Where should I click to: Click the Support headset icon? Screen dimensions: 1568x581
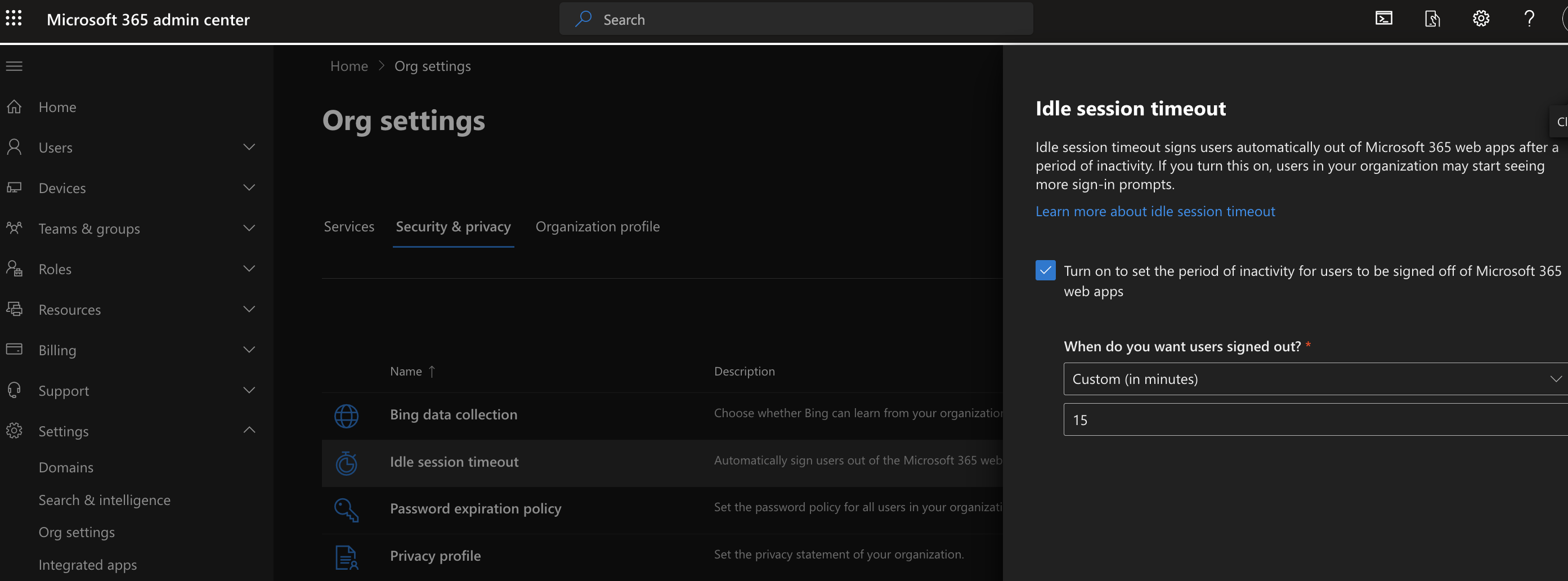[x=14, y=390]
